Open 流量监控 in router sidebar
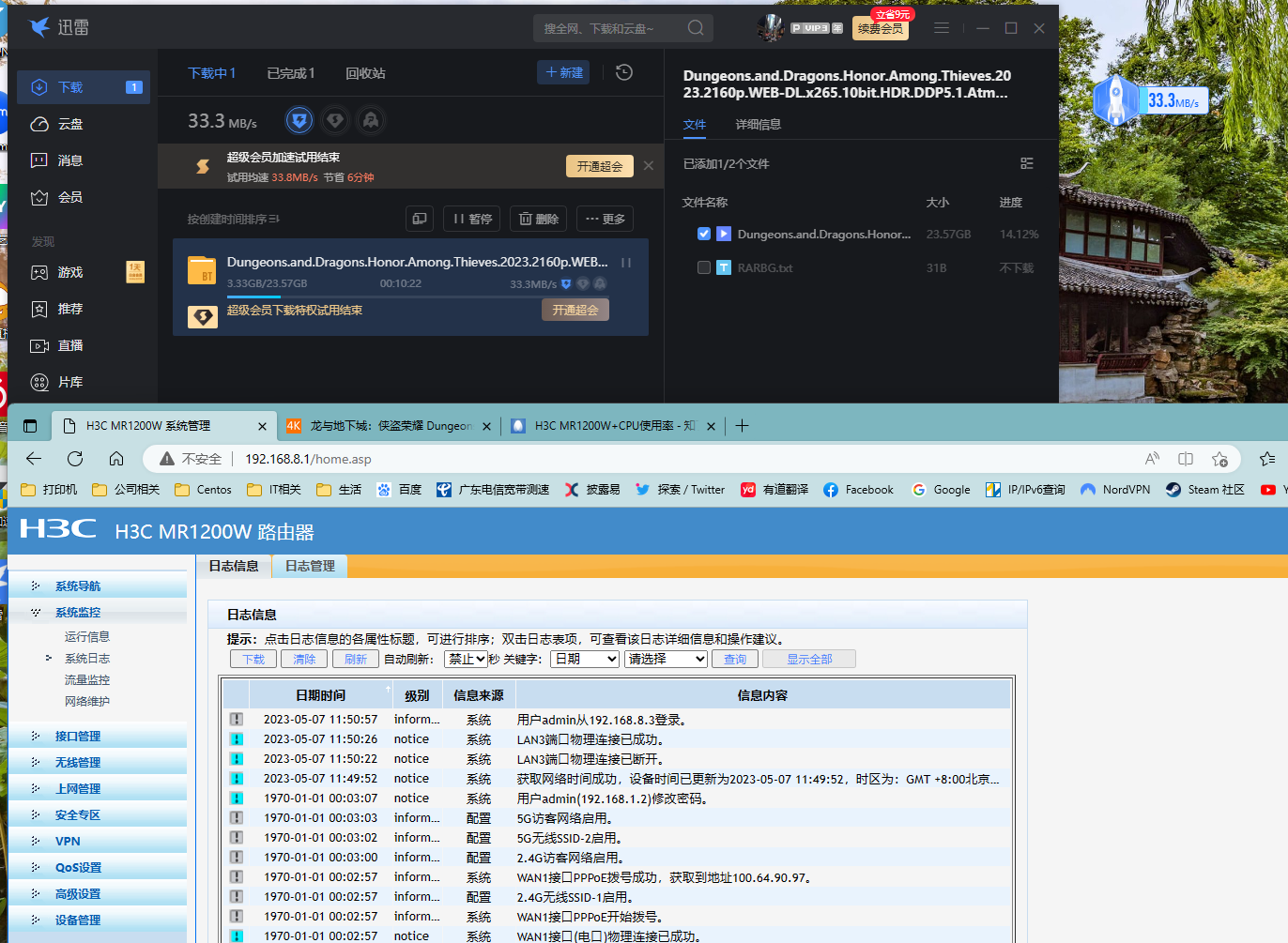Image resolution: width=1288 pixels, height=943 pixels. tap(87, 680)
